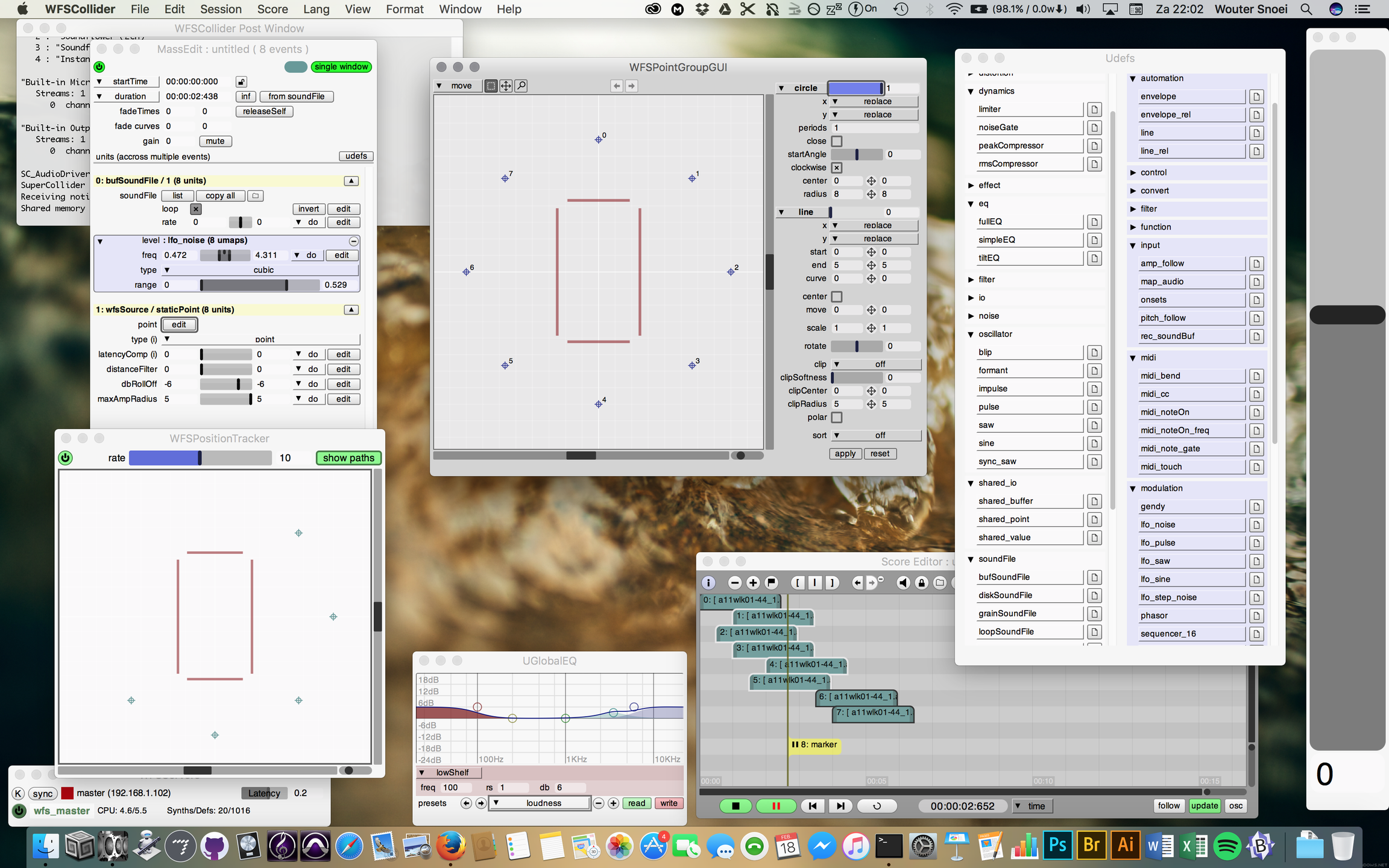Open the file icon next to lfo_noise
The width and height of the screenshot is (1389, 868).
pos(1256,525)
